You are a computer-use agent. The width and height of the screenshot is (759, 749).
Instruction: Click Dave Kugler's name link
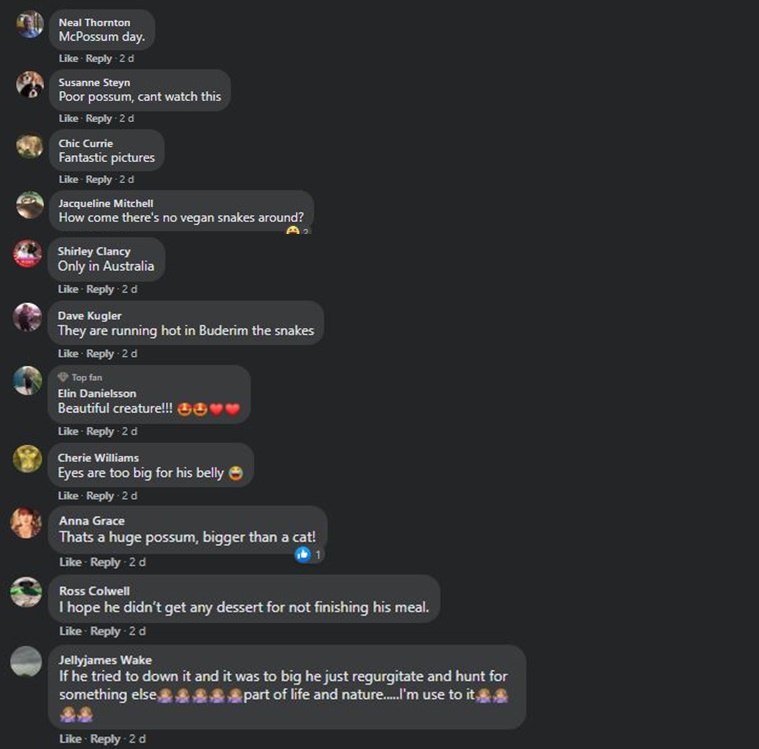click(90, 316)
